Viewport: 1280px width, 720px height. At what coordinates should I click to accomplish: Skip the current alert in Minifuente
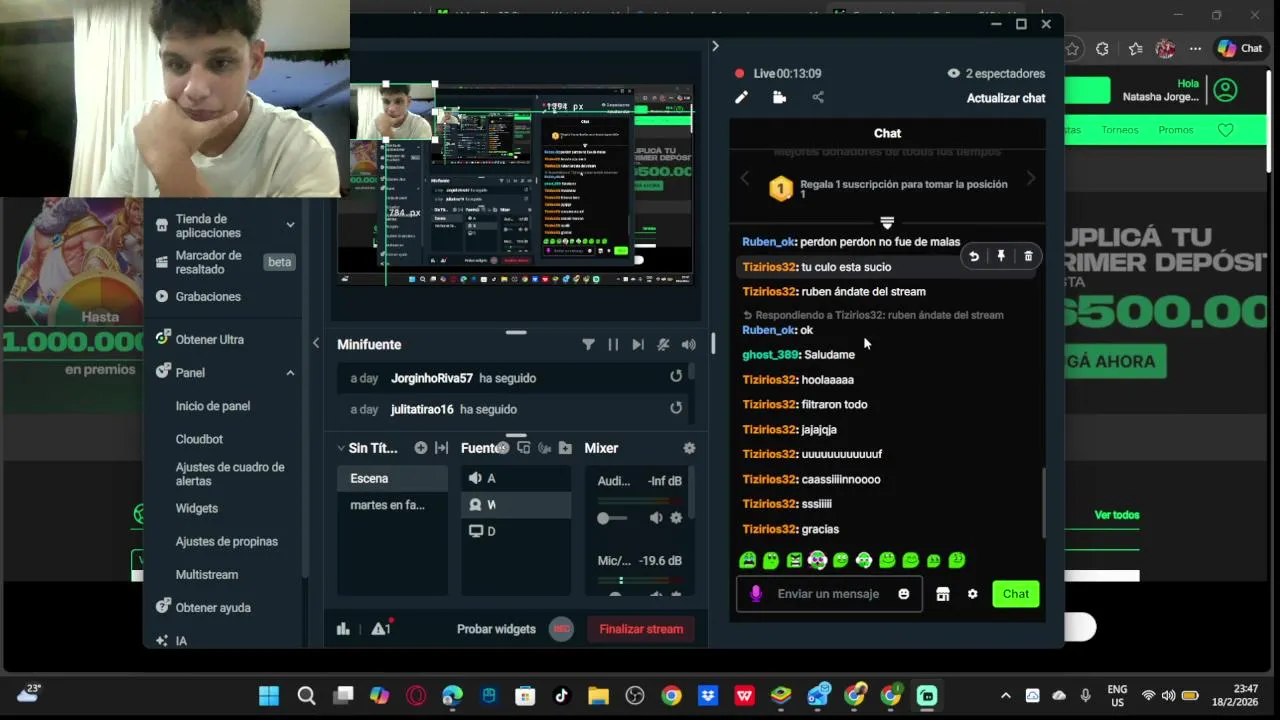pos(638,344)
